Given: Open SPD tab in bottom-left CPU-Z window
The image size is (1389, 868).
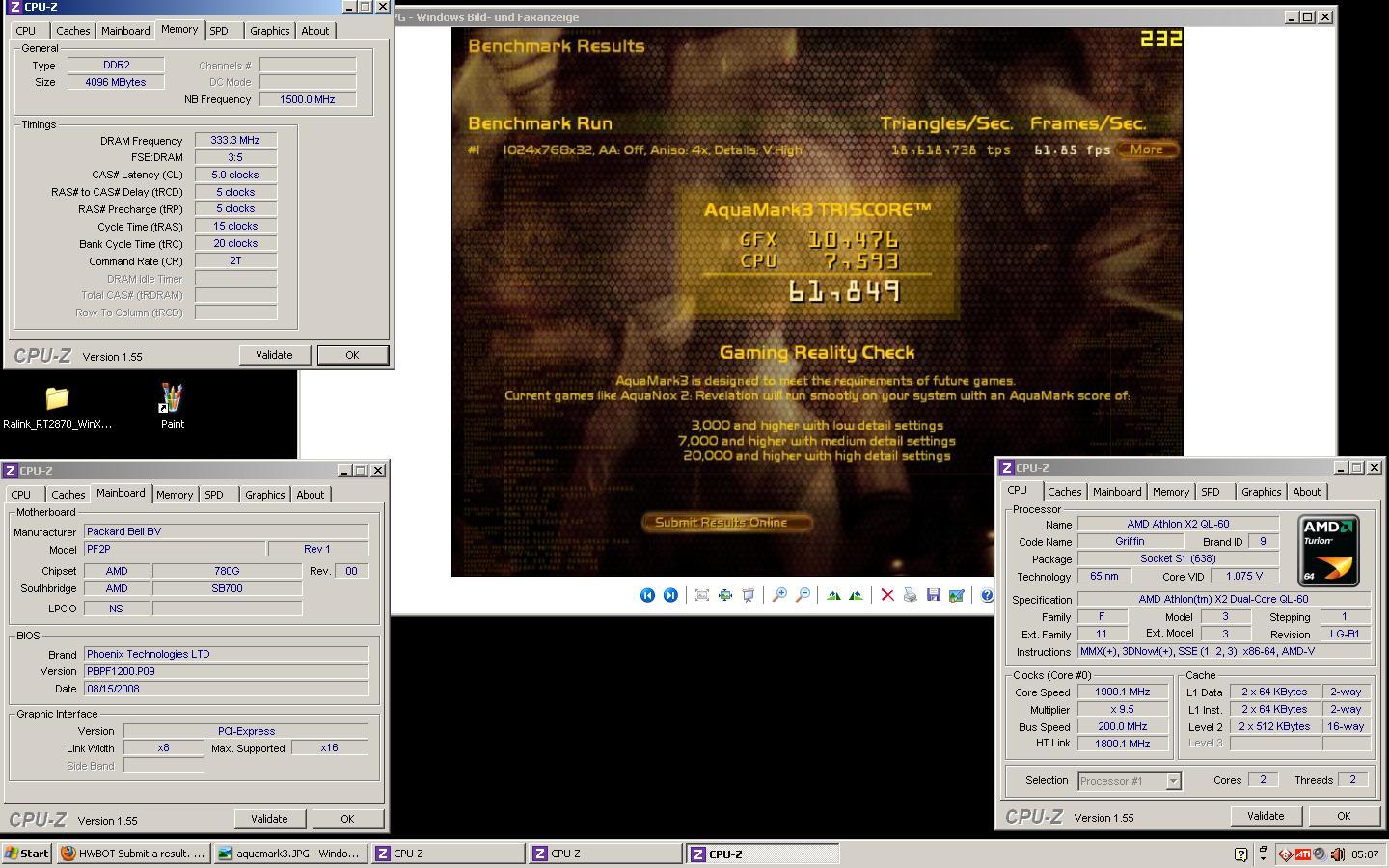Looking at the screenshot, I should (x=214, y=495).
